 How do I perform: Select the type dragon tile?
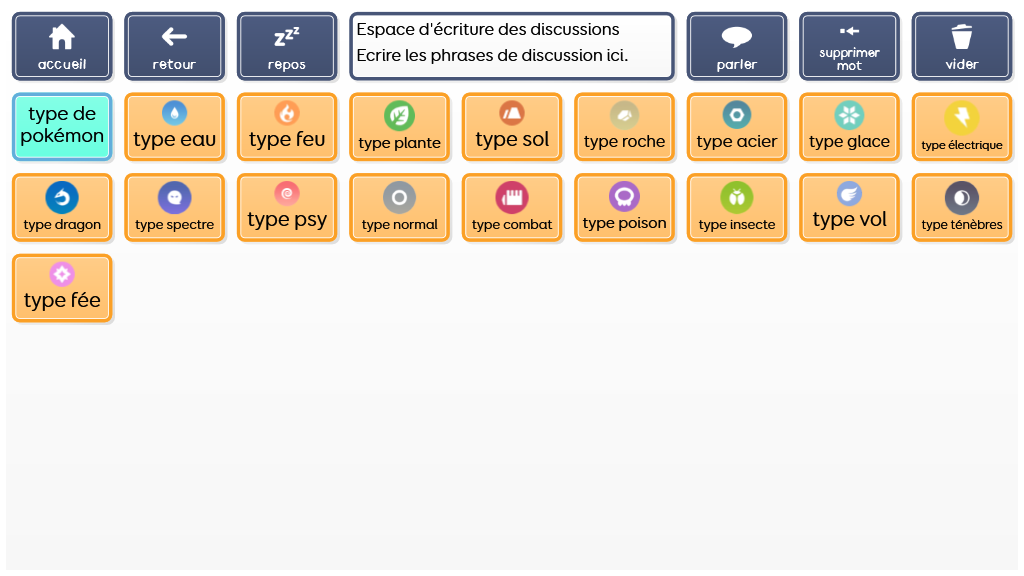coord(62,208)
